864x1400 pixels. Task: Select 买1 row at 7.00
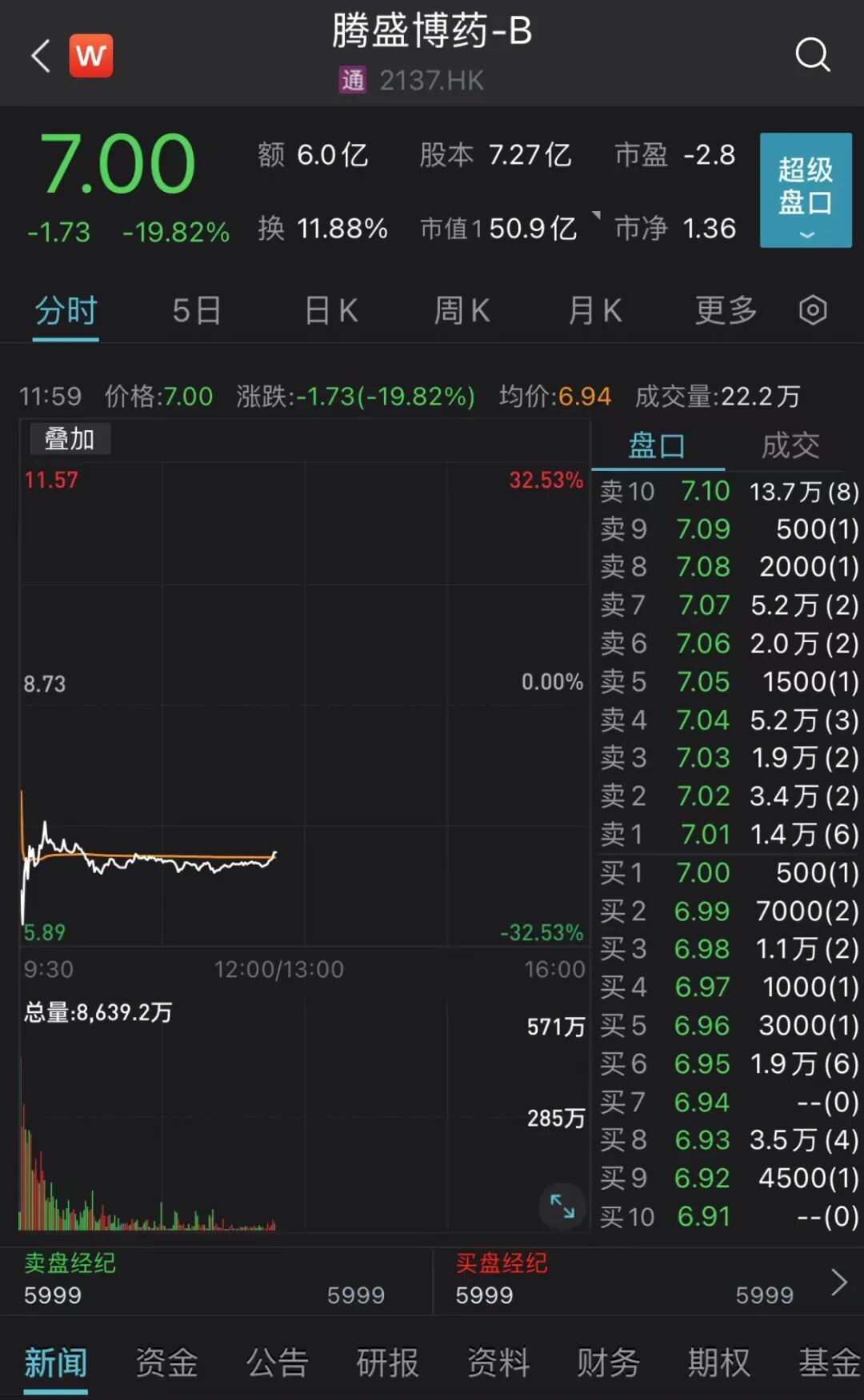point(729,872)
